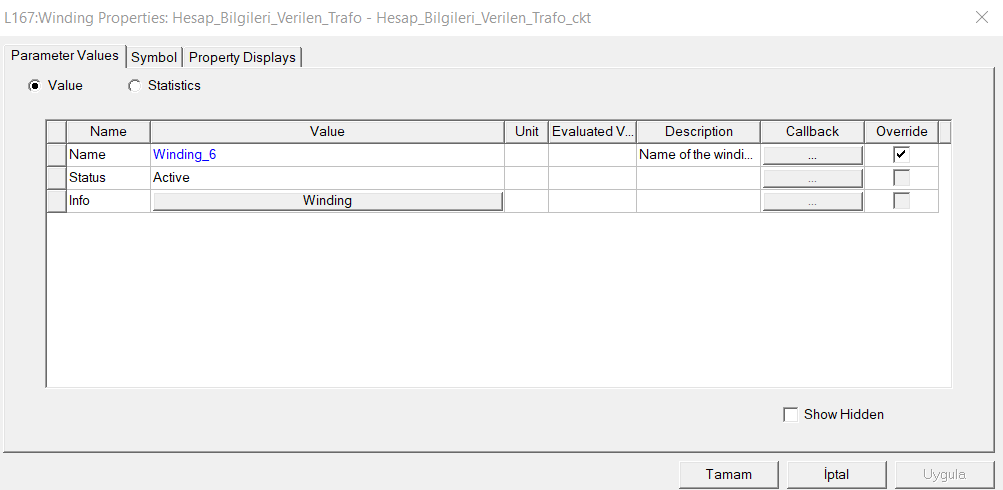Select the Status row name cell
1003x490 pixels.
[x=108, y=178]
